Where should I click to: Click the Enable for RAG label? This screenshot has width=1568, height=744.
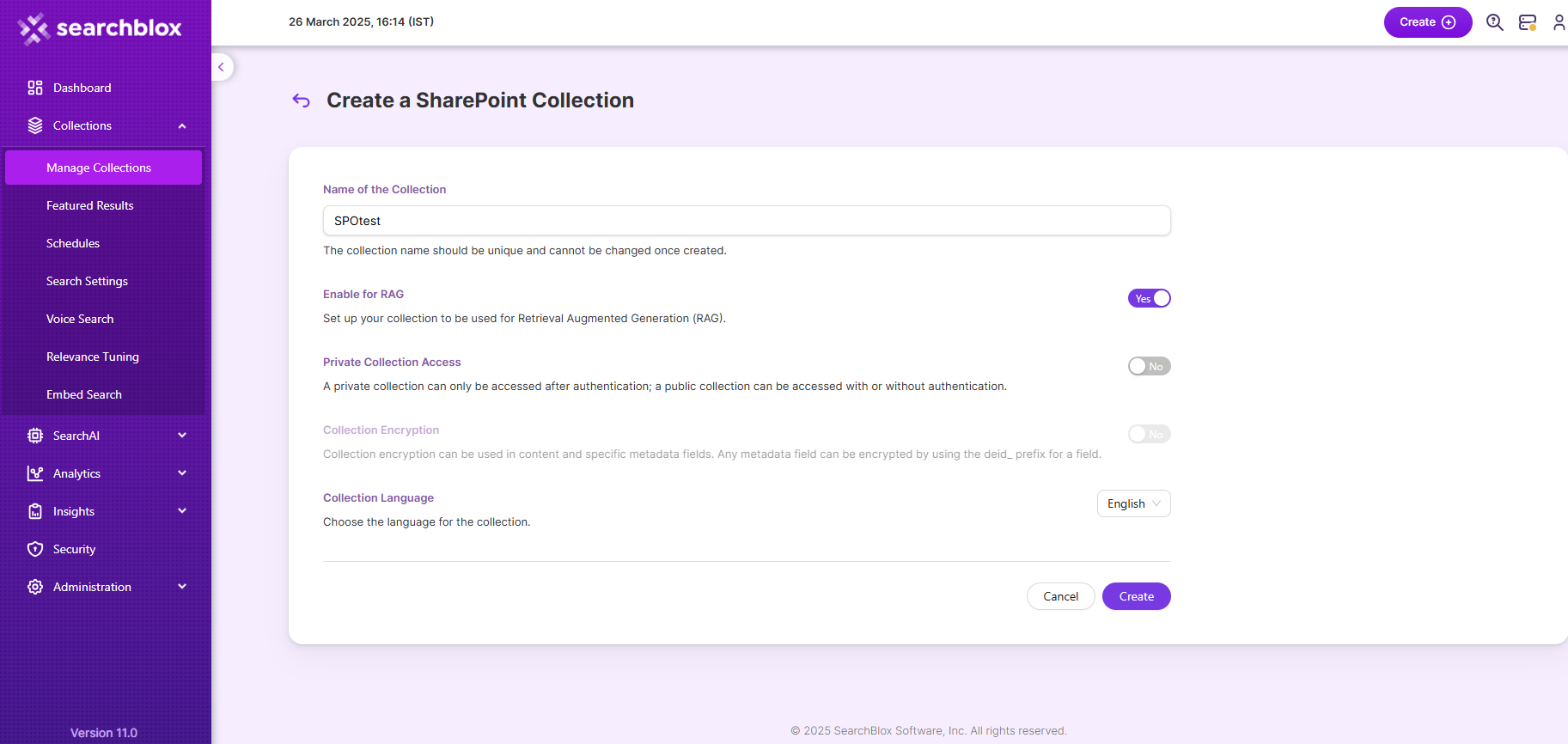click(363, 294)
